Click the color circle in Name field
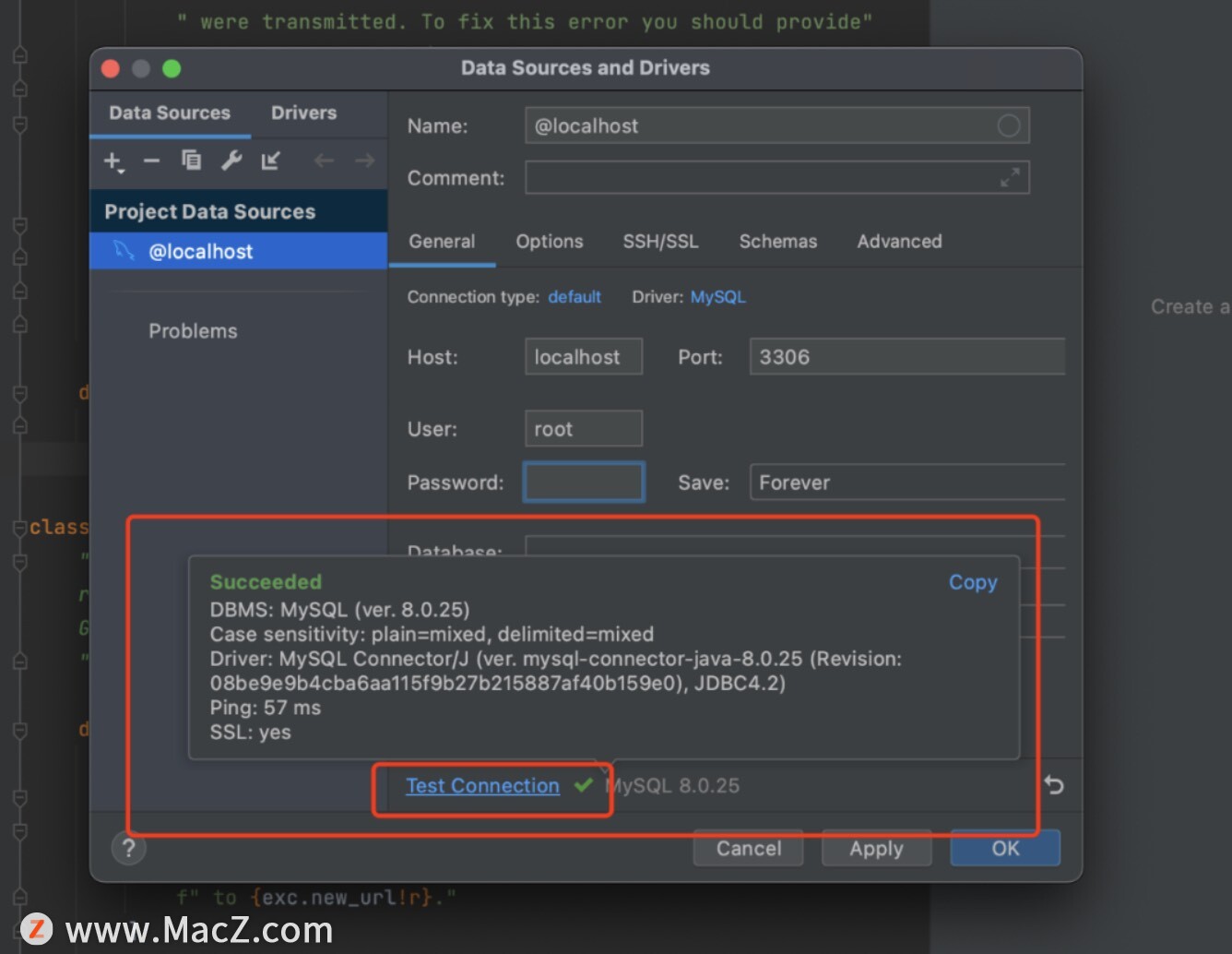 tap(1009, 125)
